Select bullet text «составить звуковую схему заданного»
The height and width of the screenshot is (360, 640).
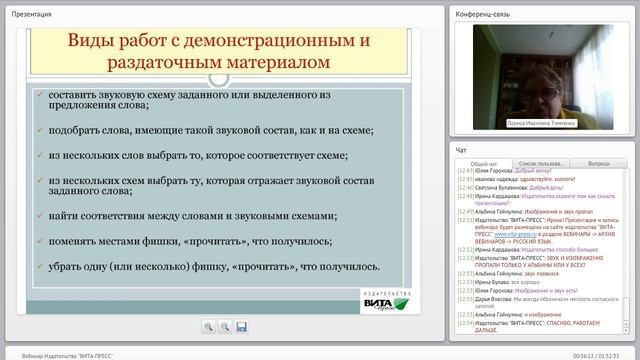click(189, 100)
